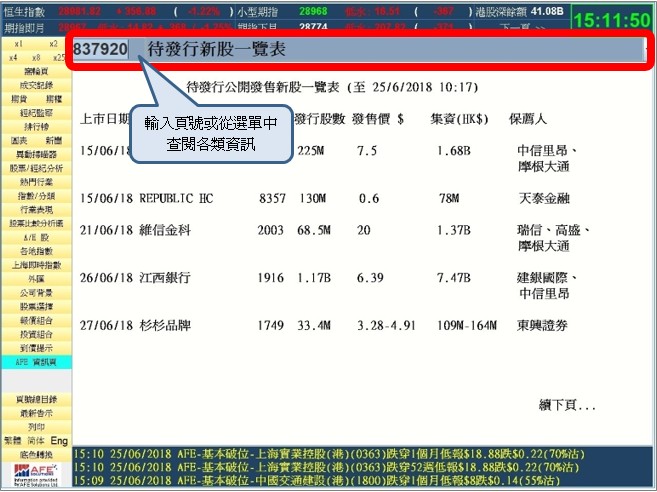Click offer price range 3.28-4.91

pos(386,326)
